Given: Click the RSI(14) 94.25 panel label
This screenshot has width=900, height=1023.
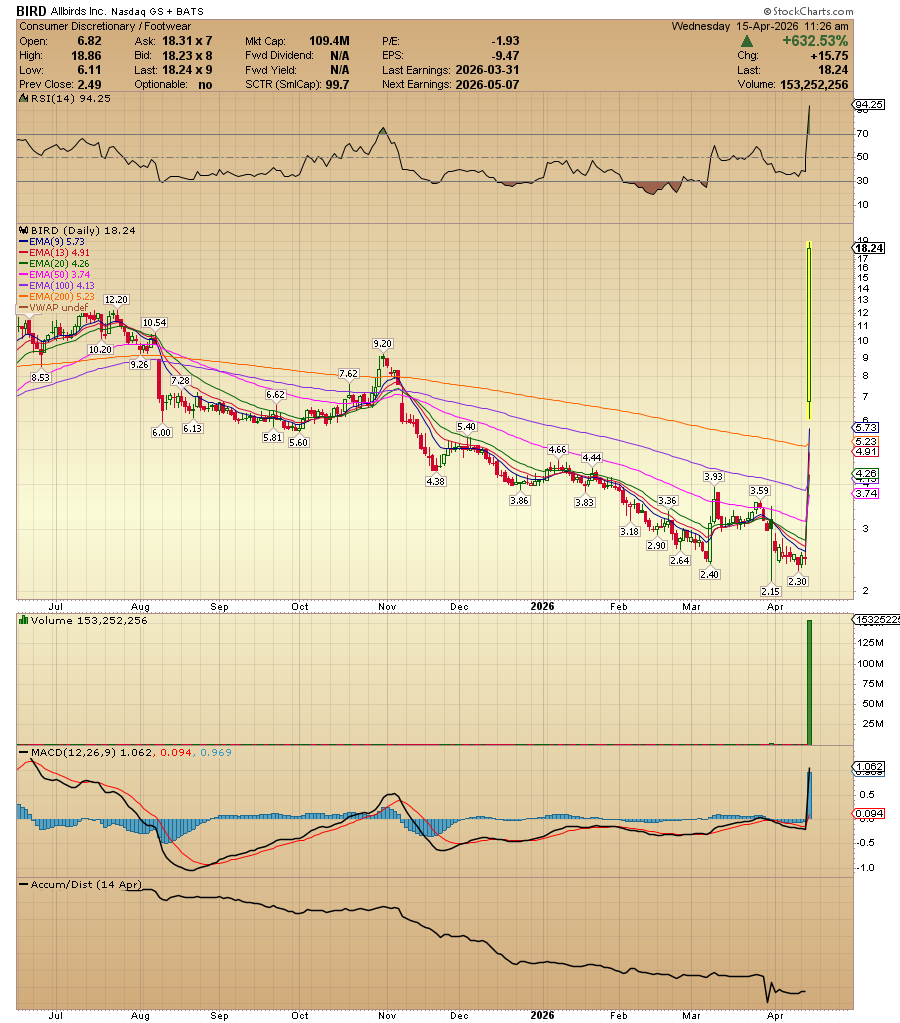Looking at the screenshot, I should 70,99.
